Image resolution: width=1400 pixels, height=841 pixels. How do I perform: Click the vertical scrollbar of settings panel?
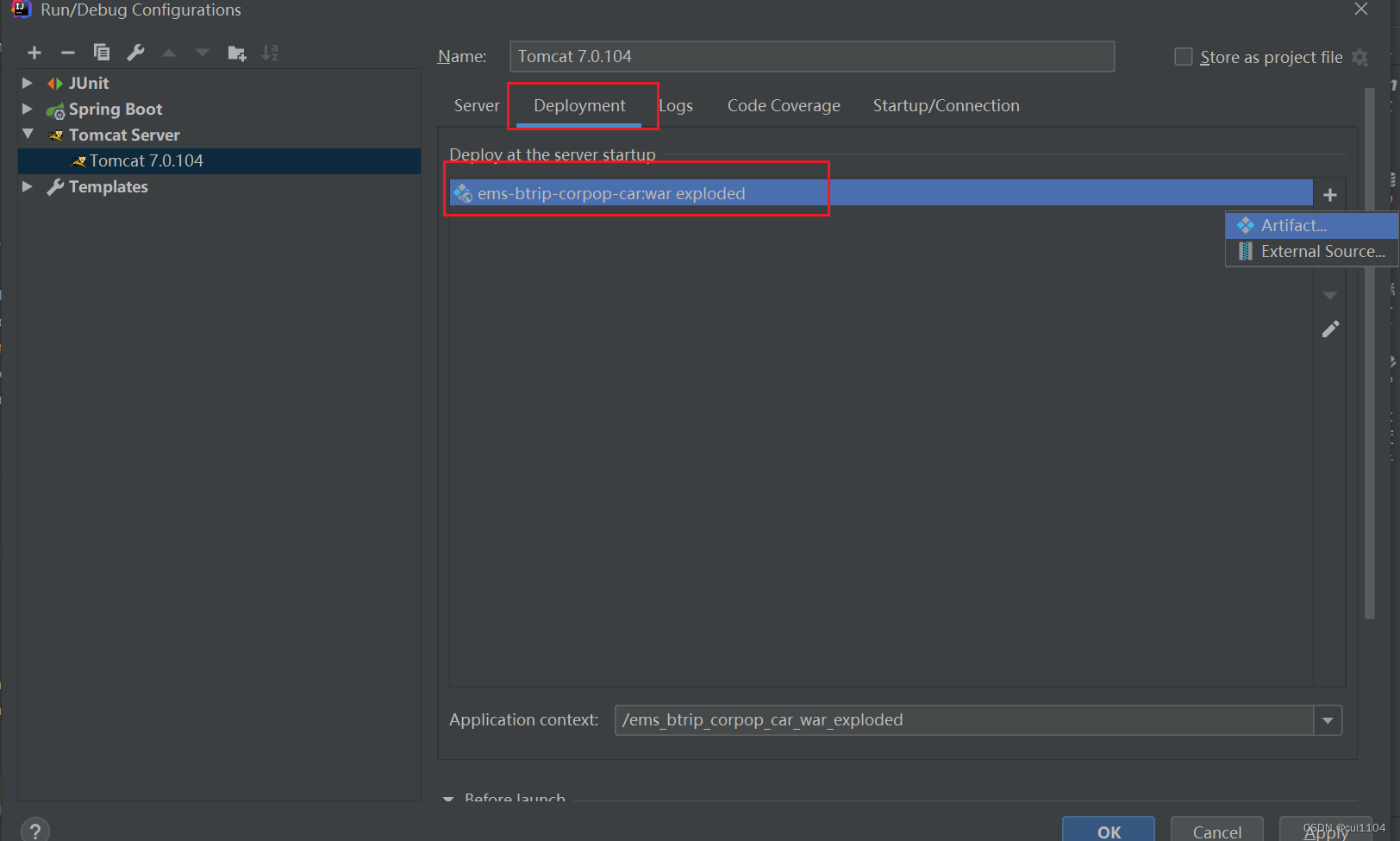pos(1370,354)
